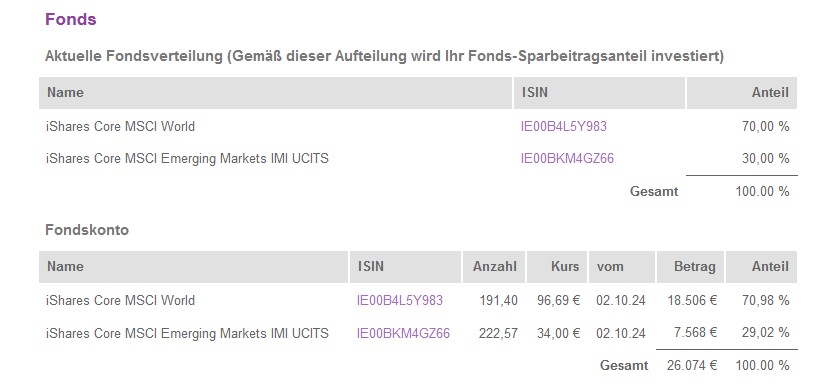Select the Anzahl column header in Fondskonto

tap(494, 267)
